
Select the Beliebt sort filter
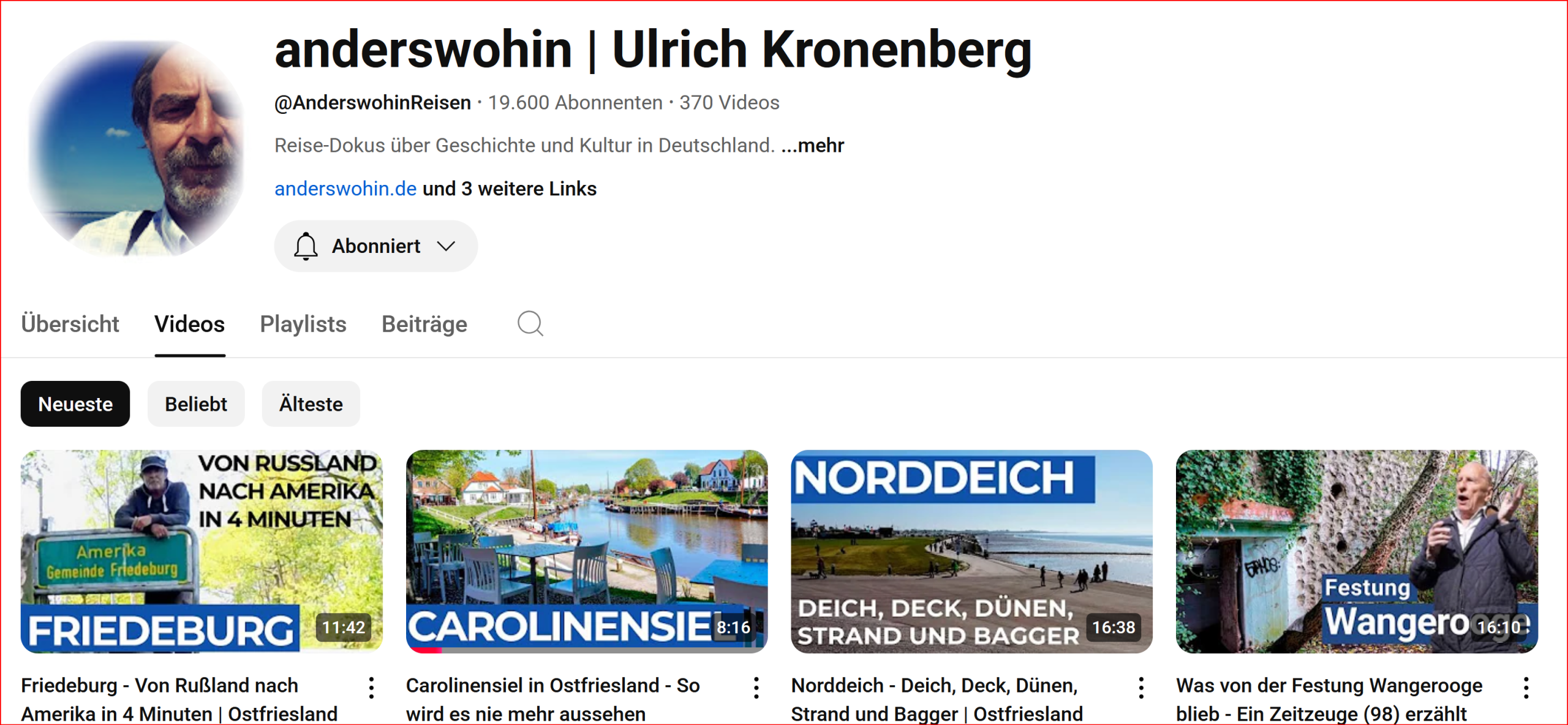click(196, 404)
